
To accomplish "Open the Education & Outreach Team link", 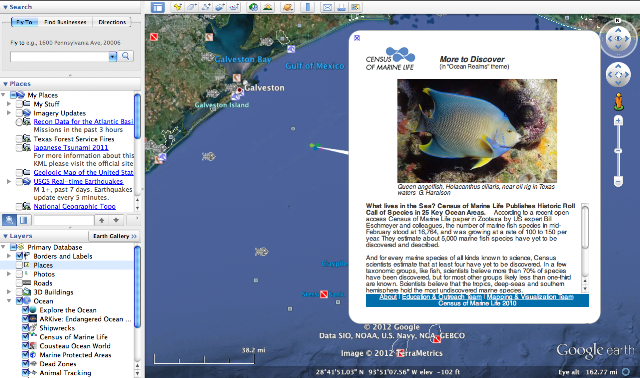I will (x=442, y=297).
